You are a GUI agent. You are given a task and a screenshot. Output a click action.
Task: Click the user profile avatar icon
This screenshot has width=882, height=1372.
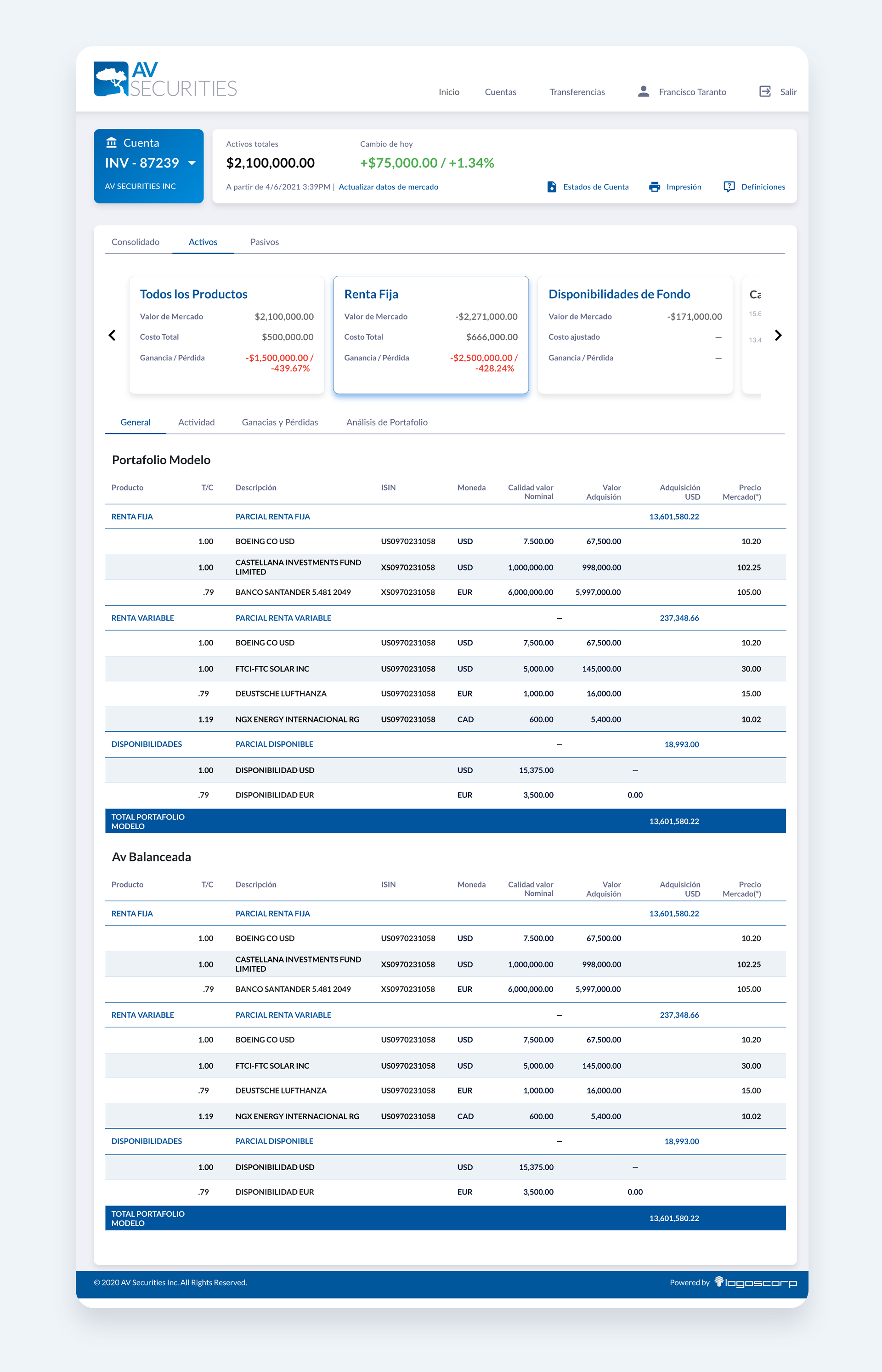[643, 91]
